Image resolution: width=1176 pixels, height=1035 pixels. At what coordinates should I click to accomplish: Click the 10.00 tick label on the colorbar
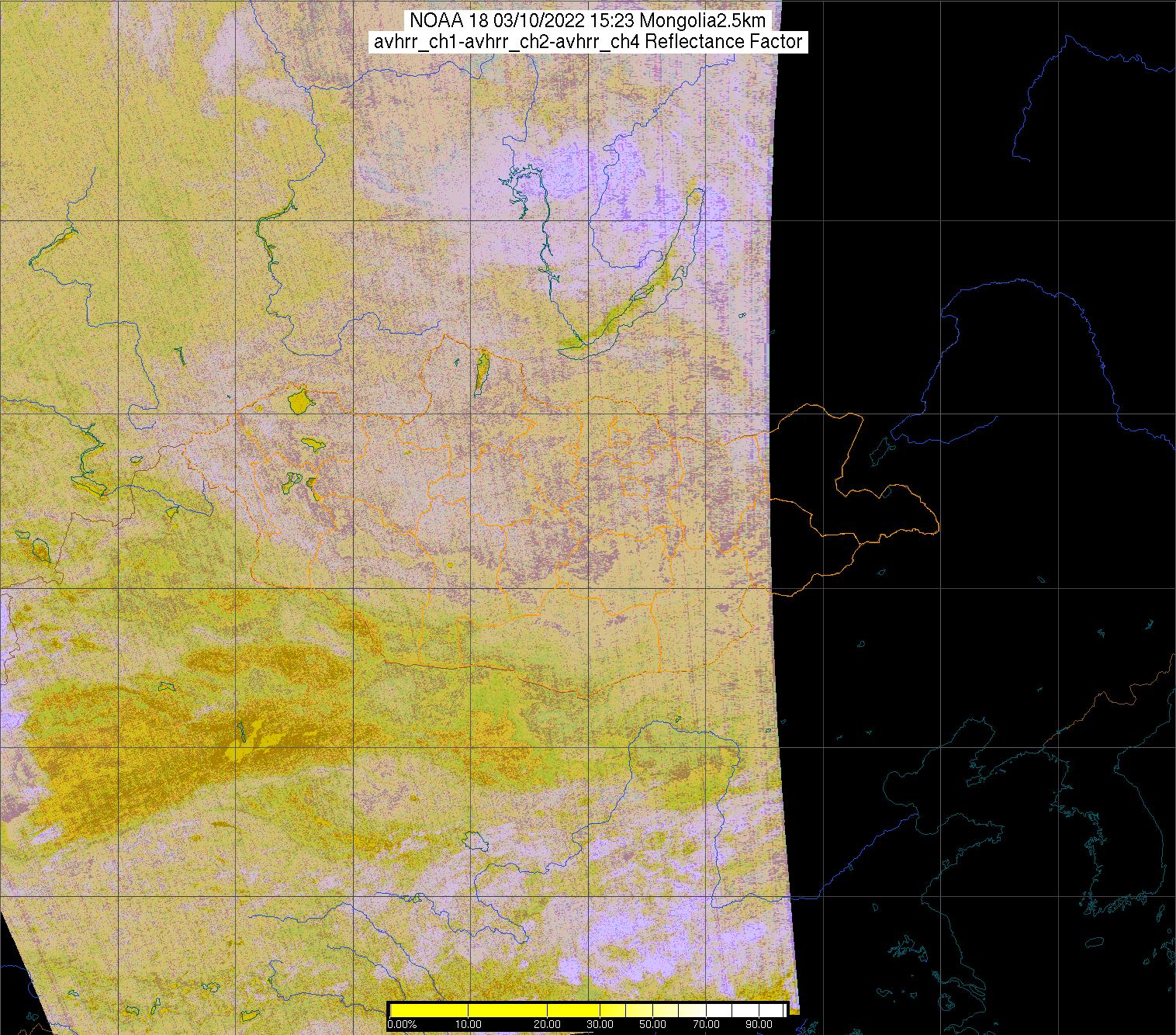(468, 1024)
